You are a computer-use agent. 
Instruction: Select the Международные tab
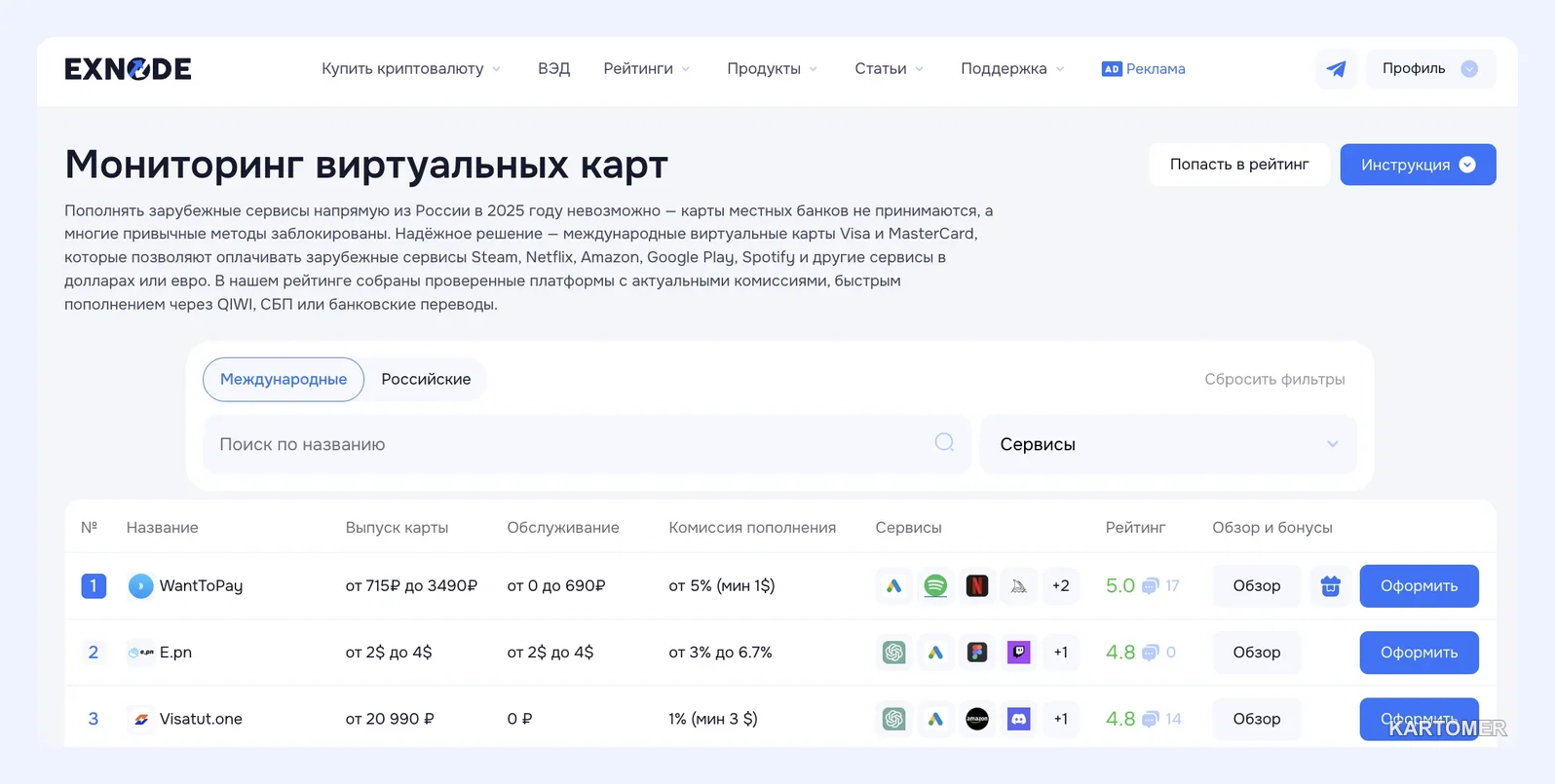pos(284,379)
